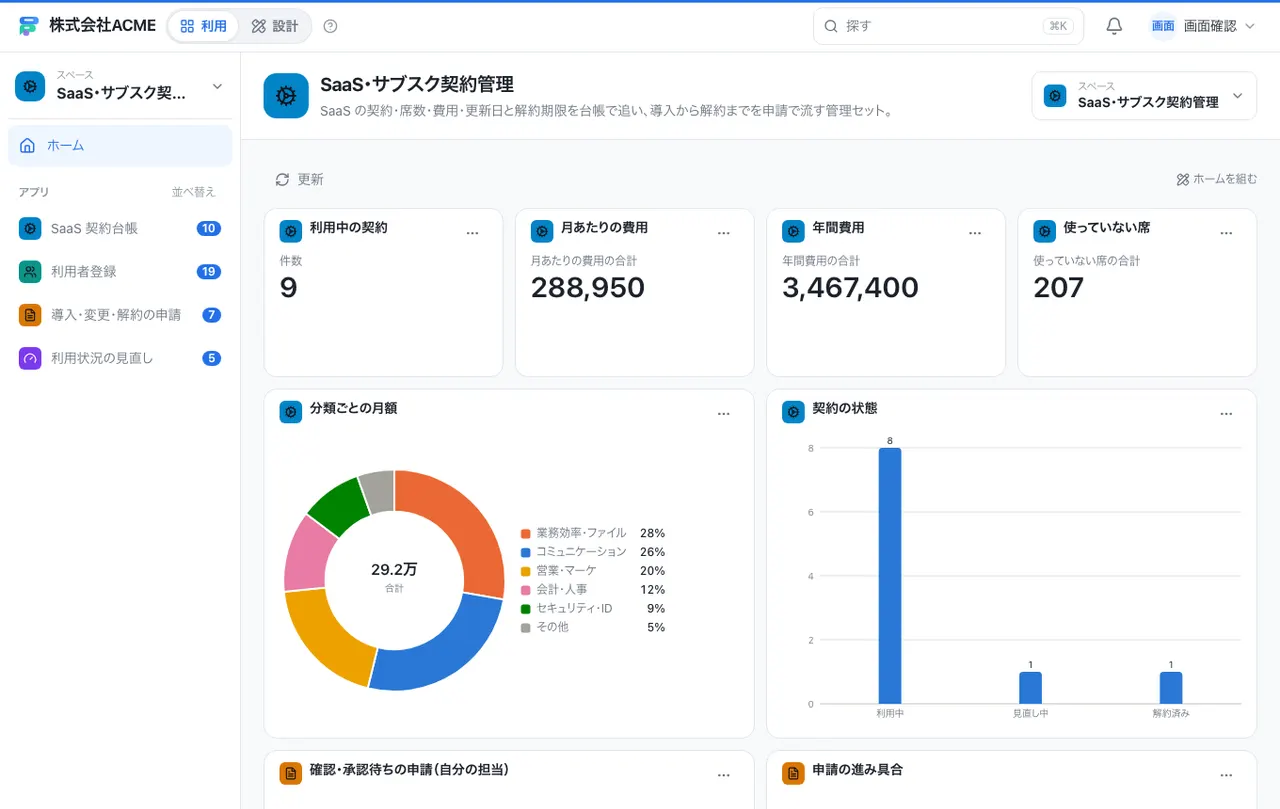Open the 確認・承認待ちの申請 card options menu

pyautogui.click(x=724, y=775)
